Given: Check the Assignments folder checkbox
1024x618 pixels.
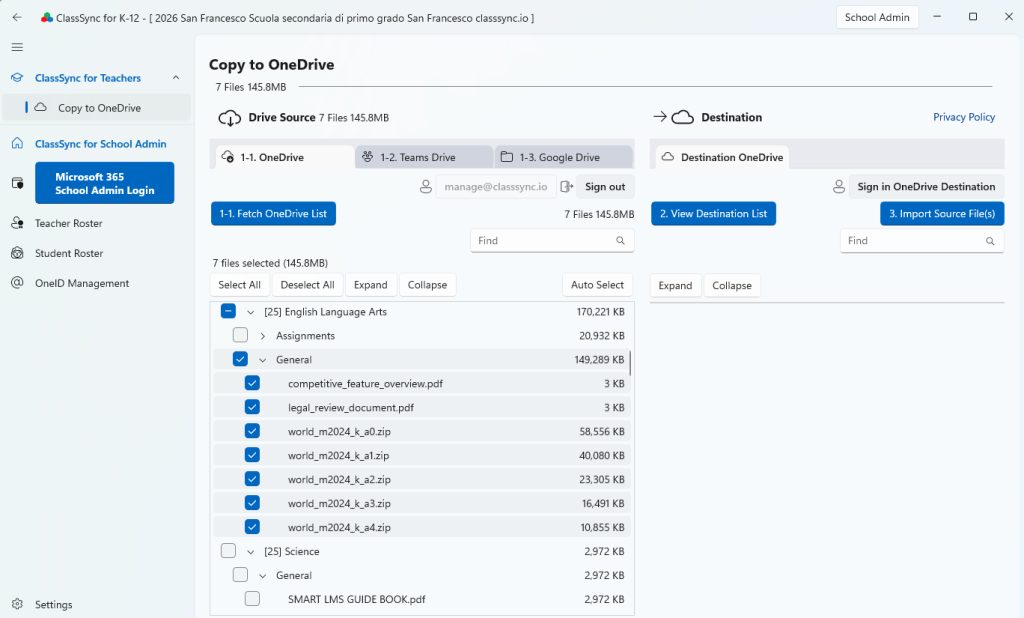Looking at the screenshot, I should (240, 335).
